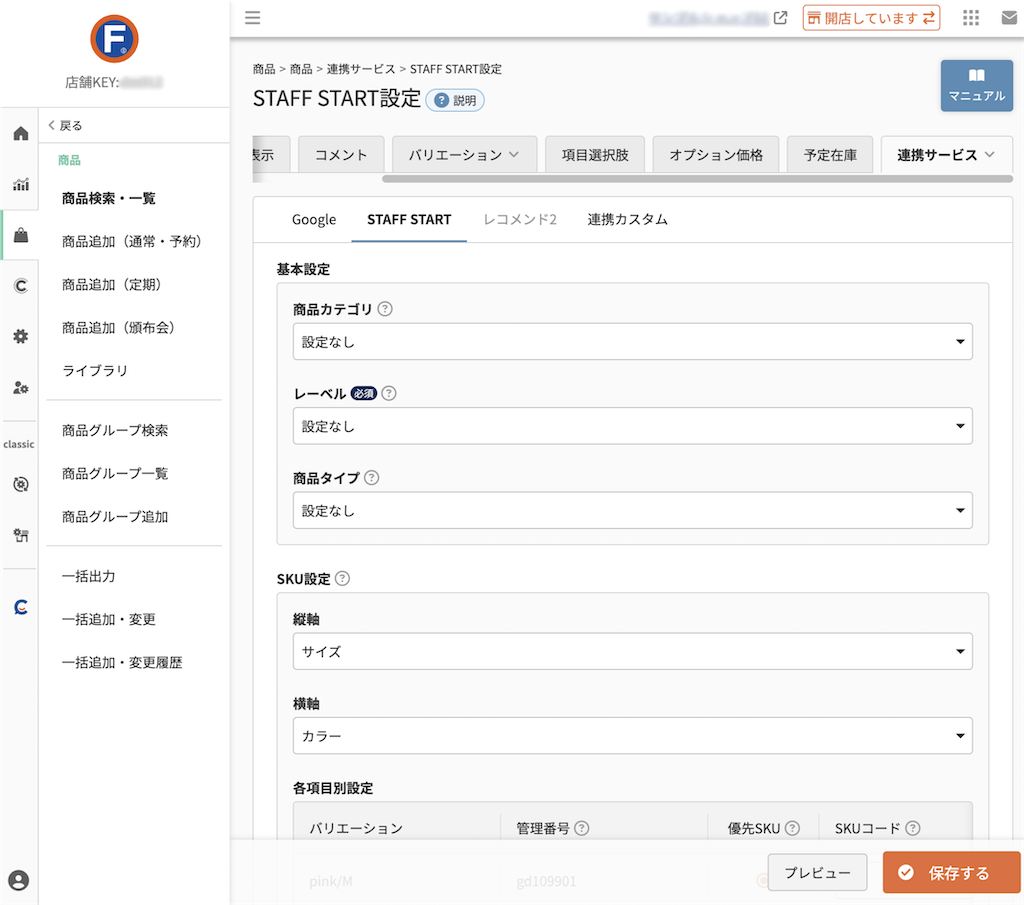The image size is (1024, 905).
Task: Click help icon next to 商品カテゴリ
Action: (x=385, y=309)
